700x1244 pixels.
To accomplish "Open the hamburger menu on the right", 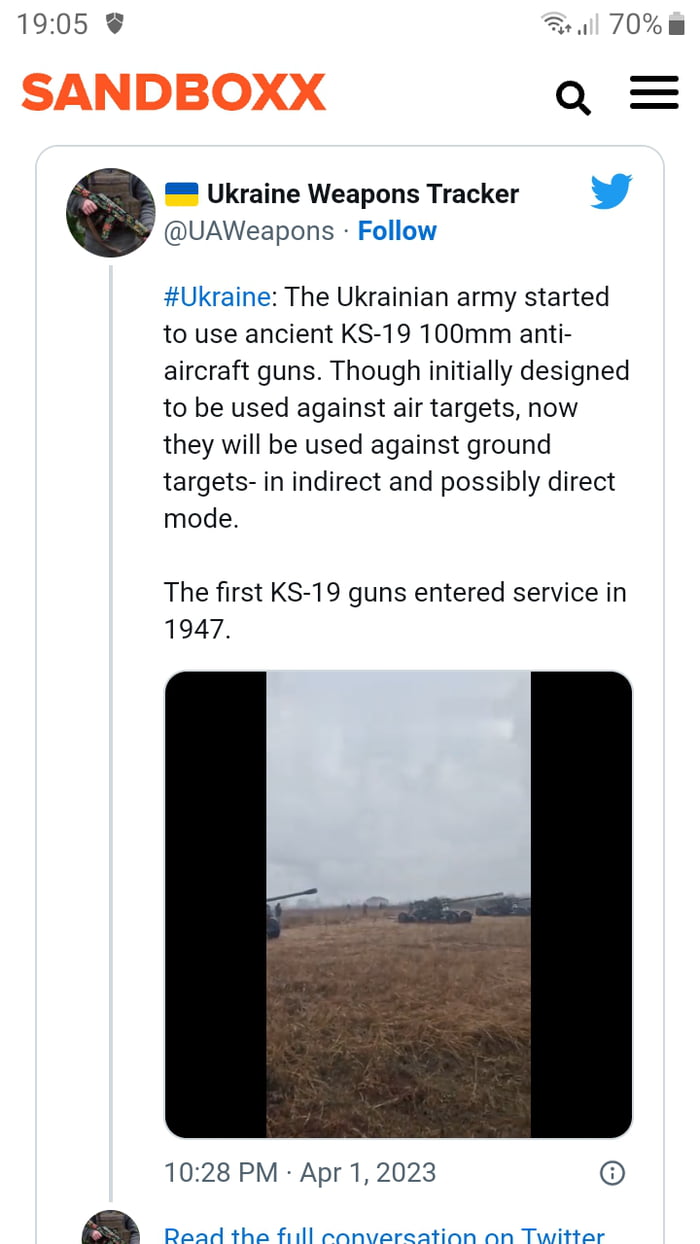I will 654,93.
